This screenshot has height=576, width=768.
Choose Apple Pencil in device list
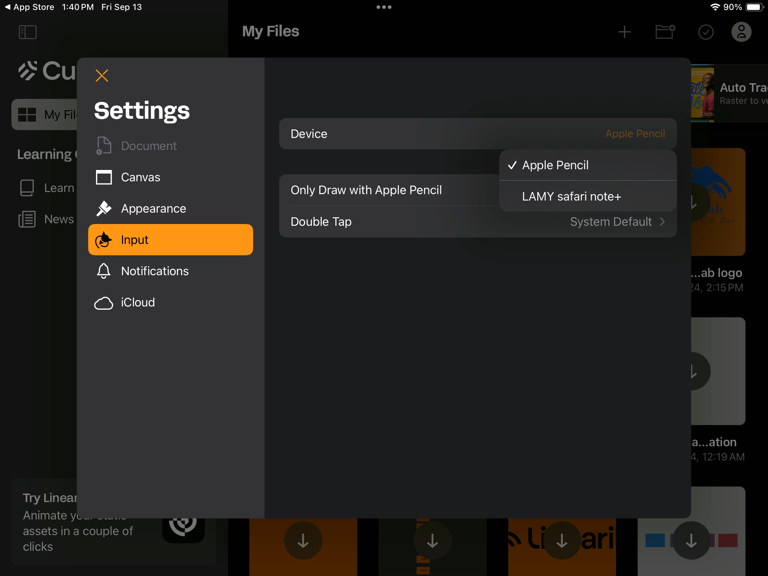pyautogui.click(x=588, y=165)
